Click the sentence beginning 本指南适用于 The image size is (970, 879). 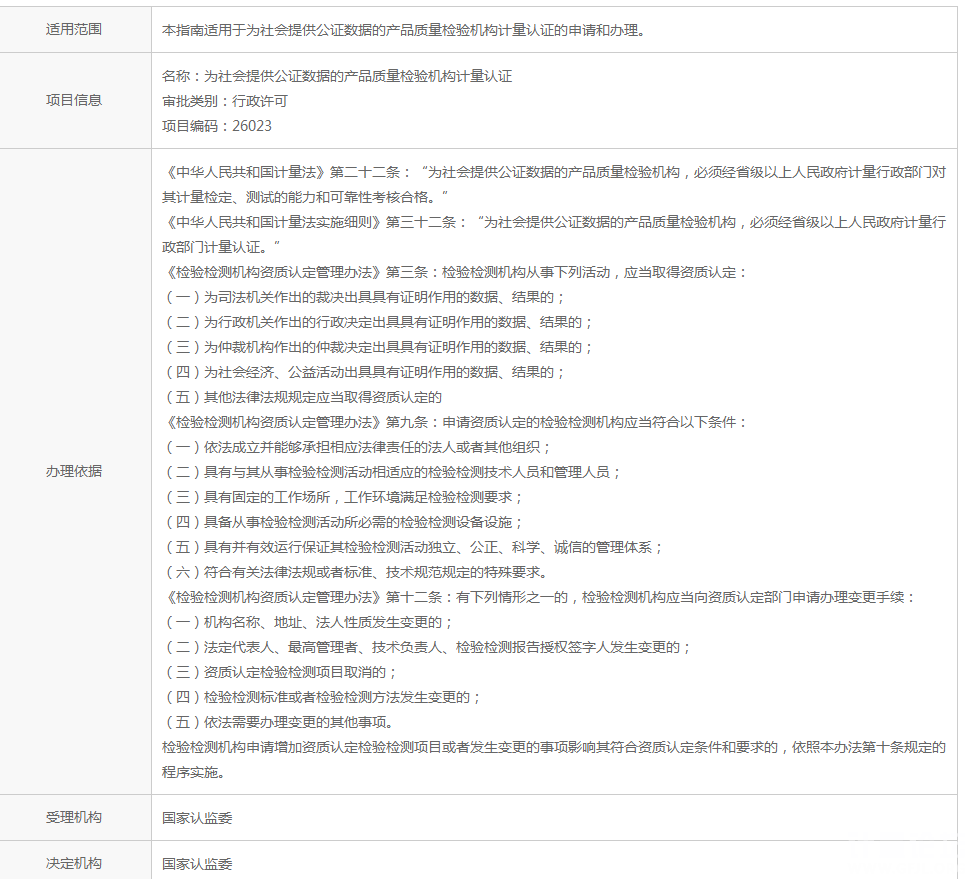click(403, 30)
